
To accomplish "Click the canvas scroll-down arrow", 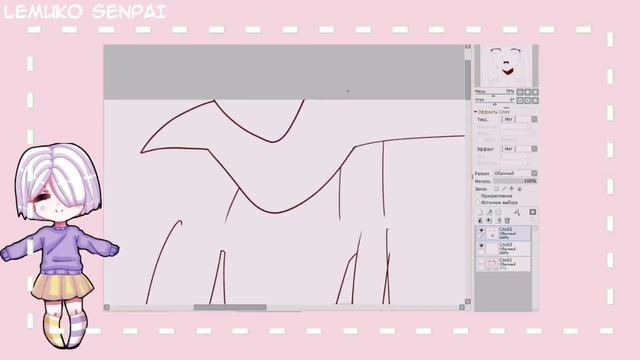I will coord(468,302).
